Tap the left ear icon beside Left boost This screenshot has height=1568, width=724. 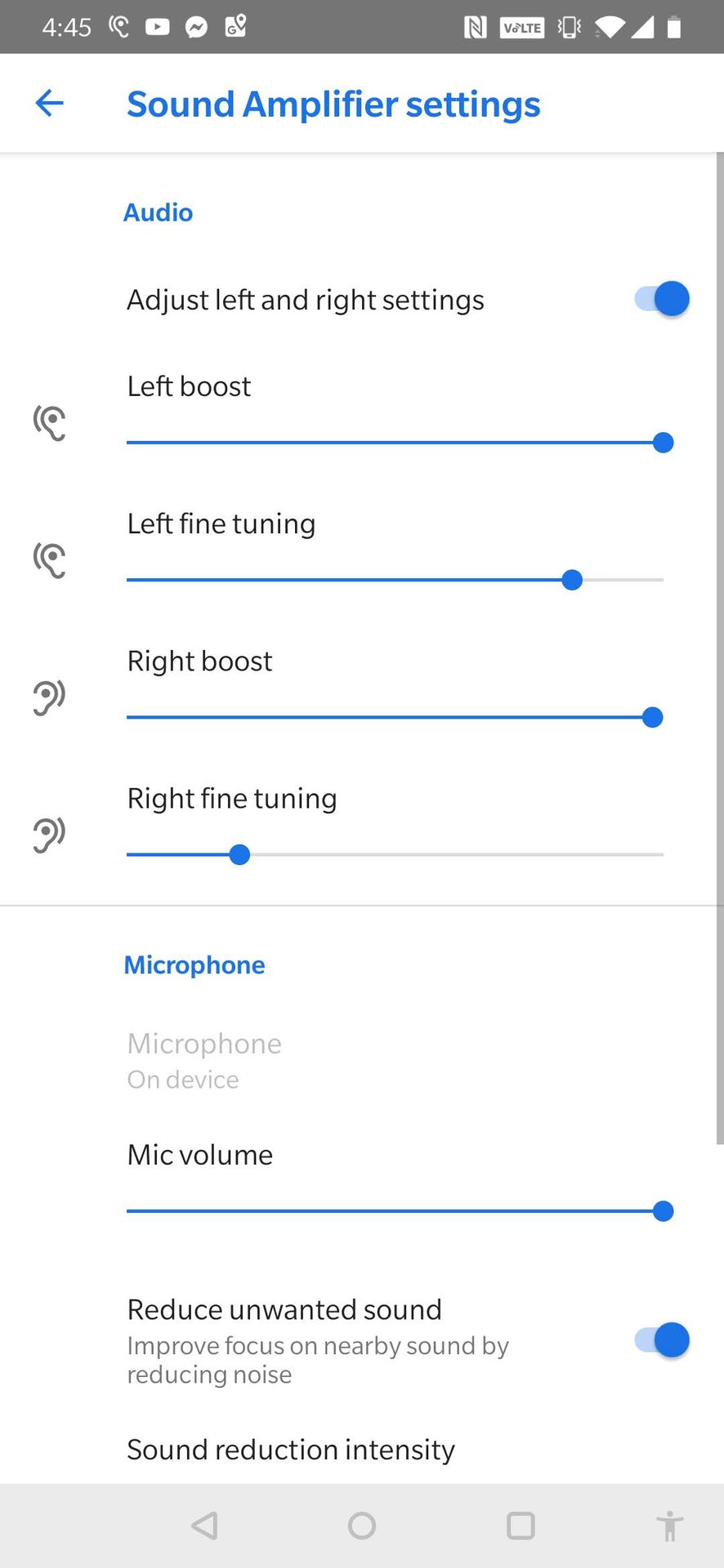(x=49, y=423)
